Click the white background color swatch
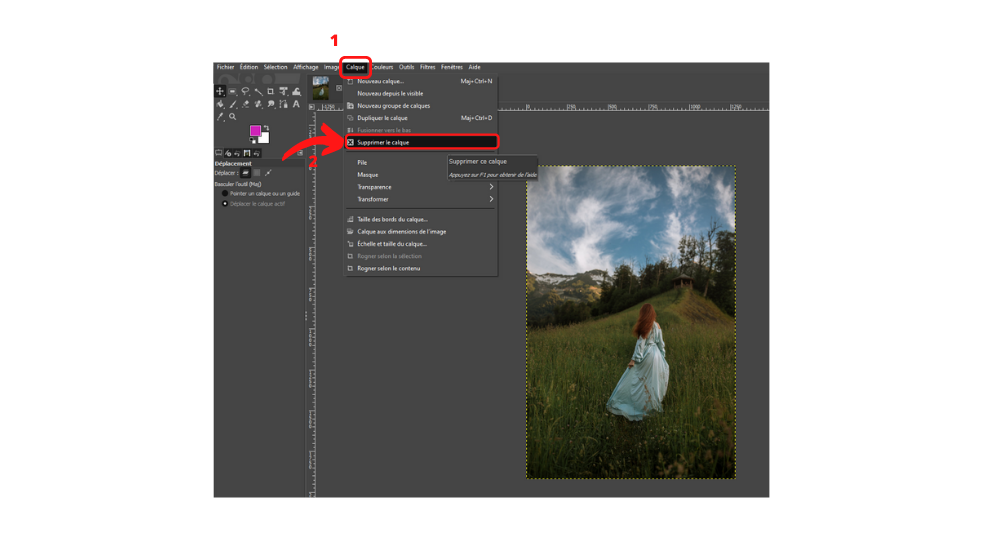Viewport: 1000px width, 560px height. [x=265, y=138]
